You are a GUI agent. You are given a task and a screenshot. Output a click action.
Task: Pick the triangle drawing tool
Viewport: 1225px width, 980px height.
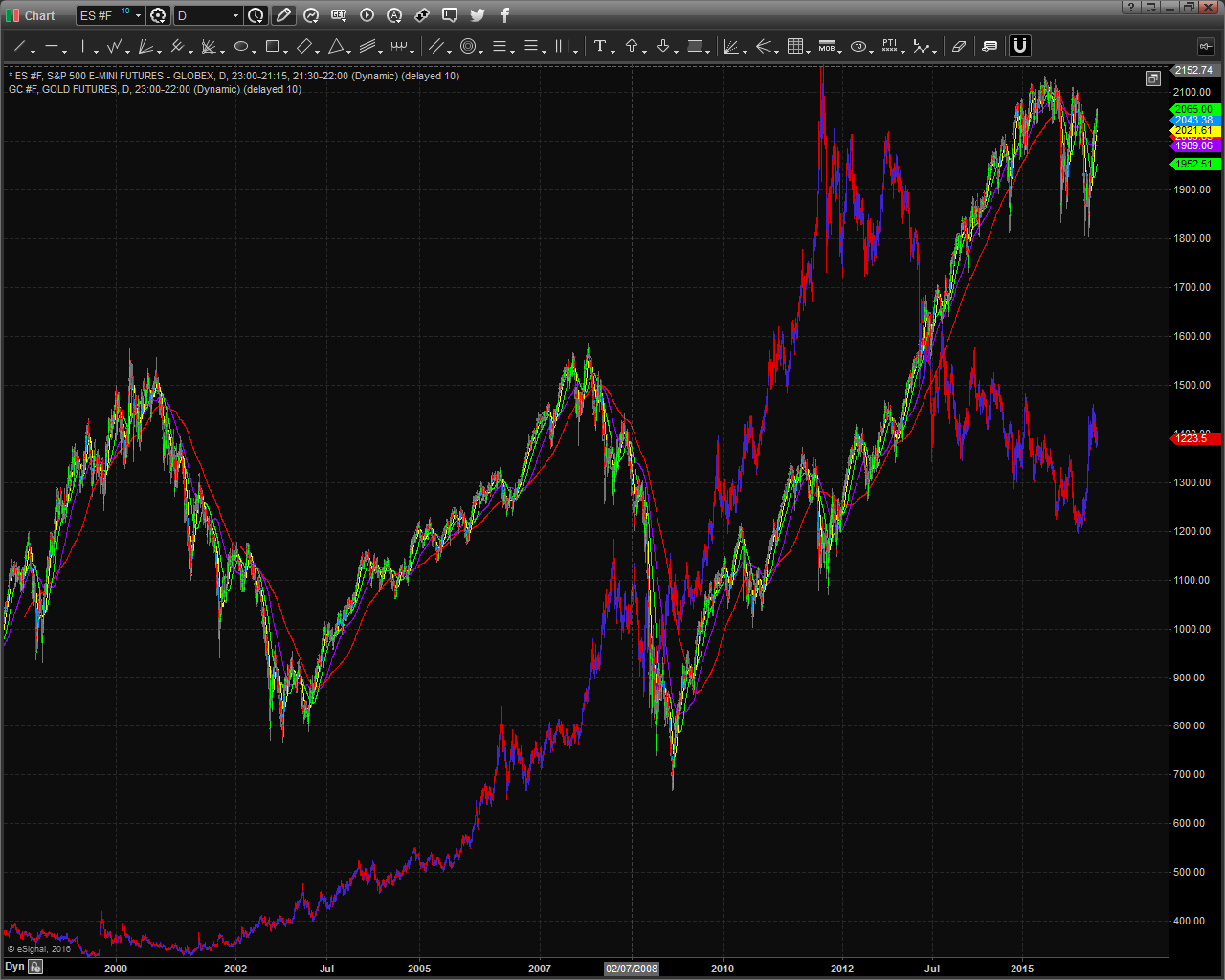pyautogui.click(x=336, y=46)
